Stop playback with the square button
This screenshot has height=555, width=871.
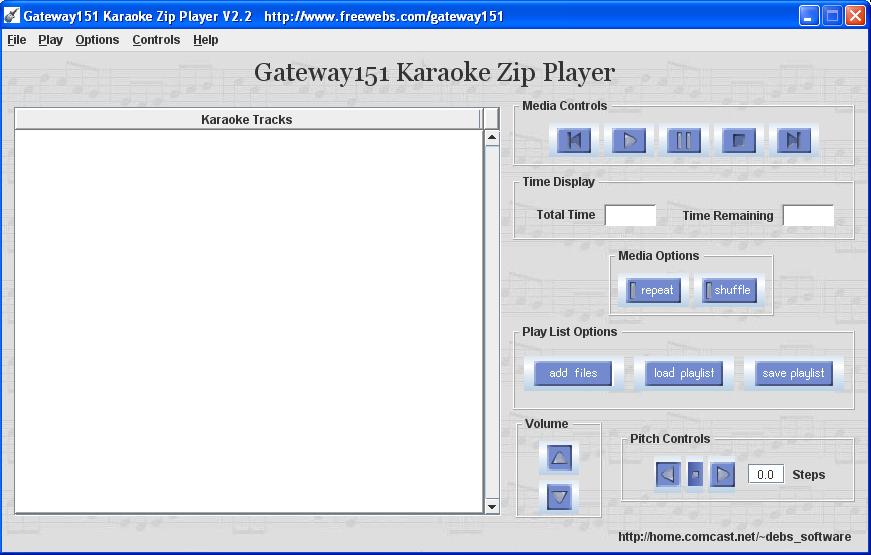pyautogui.click(x=739, y=140)
